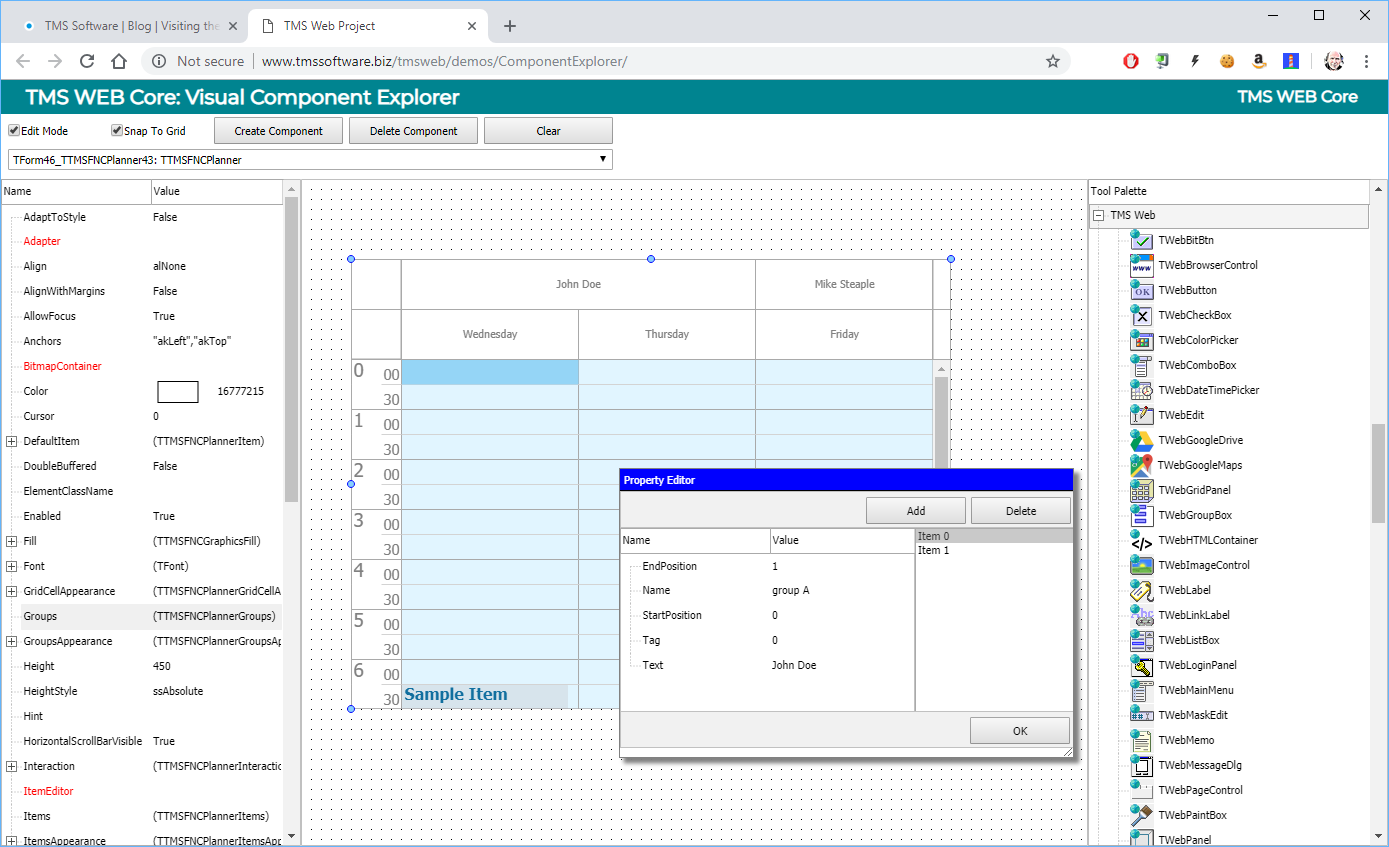This screenshot has width=1389, height=847.
Task: Click the Color property white swatch
Action: coord(178,392)
